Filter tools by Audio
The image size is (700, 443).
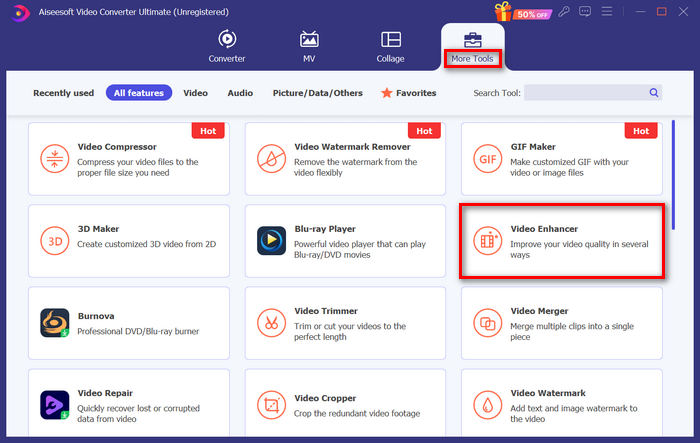point(240,93)
